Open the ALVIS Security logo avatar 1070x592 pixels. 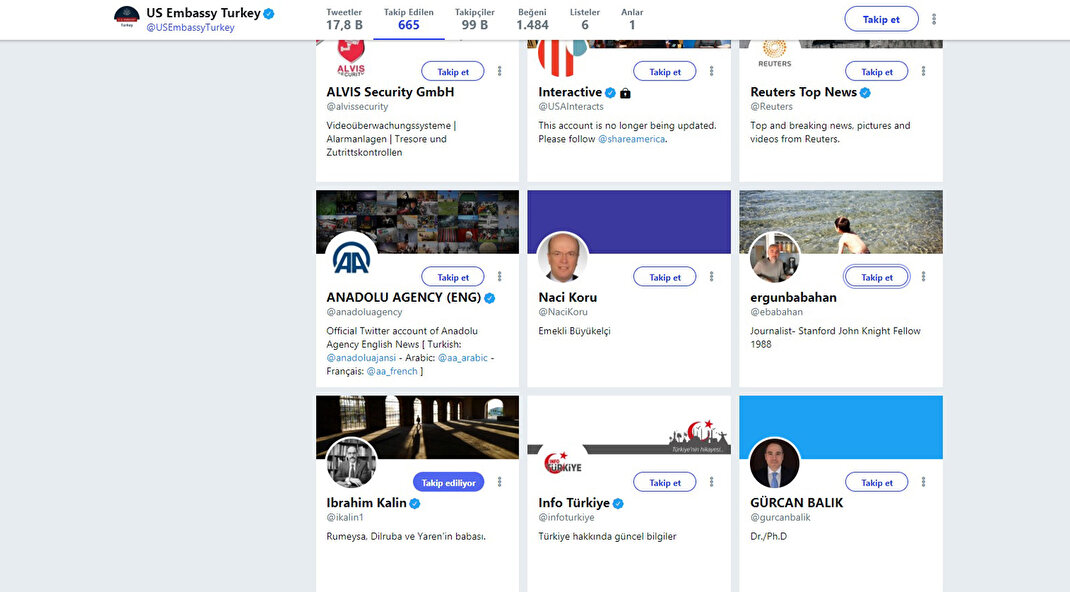tap(351, 58)
